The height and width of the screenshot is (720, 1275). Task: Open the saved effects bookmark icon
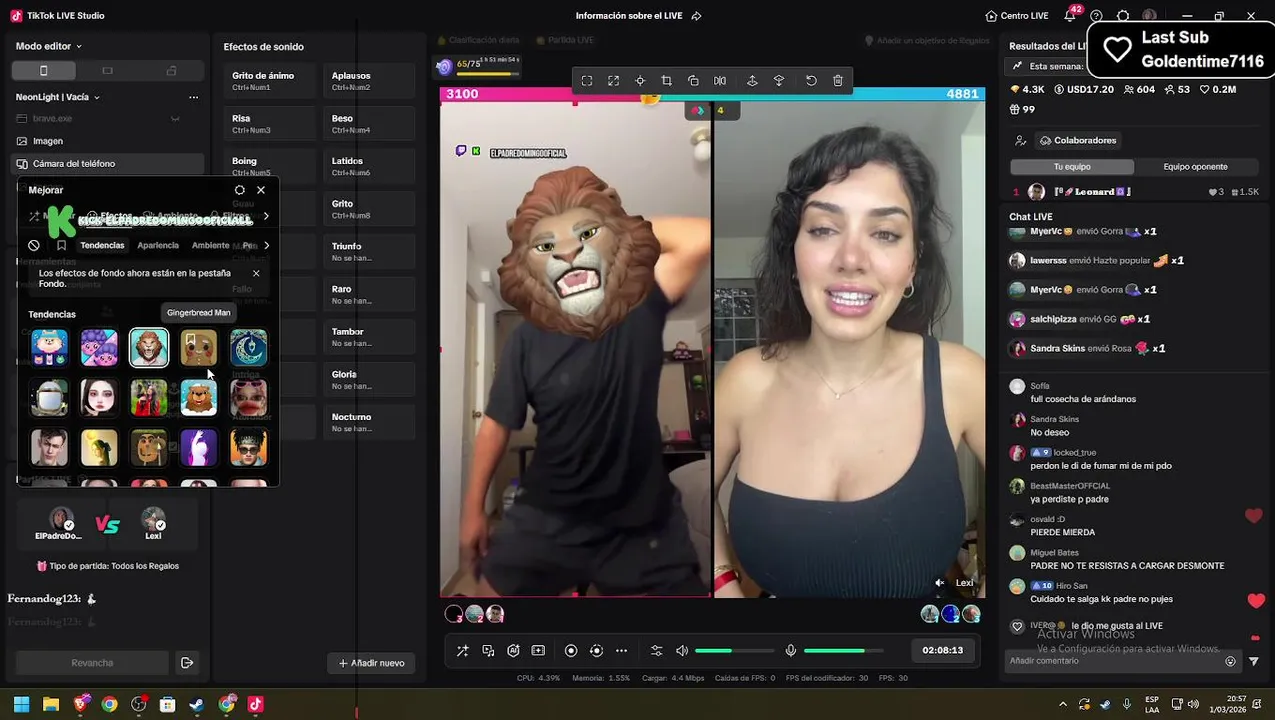point(61,245)
